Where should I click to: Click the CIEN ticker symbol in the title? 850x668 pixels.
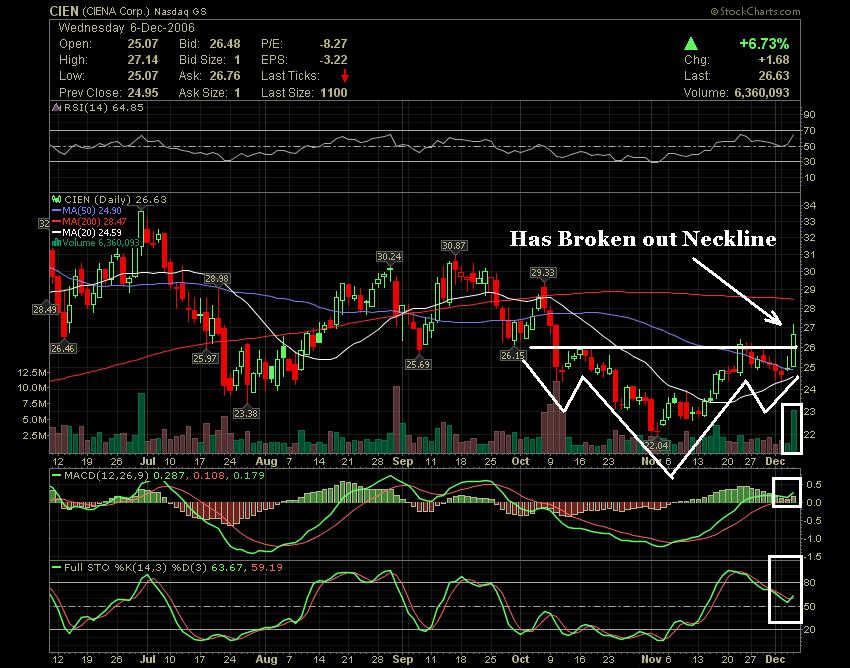pos(64,11)
